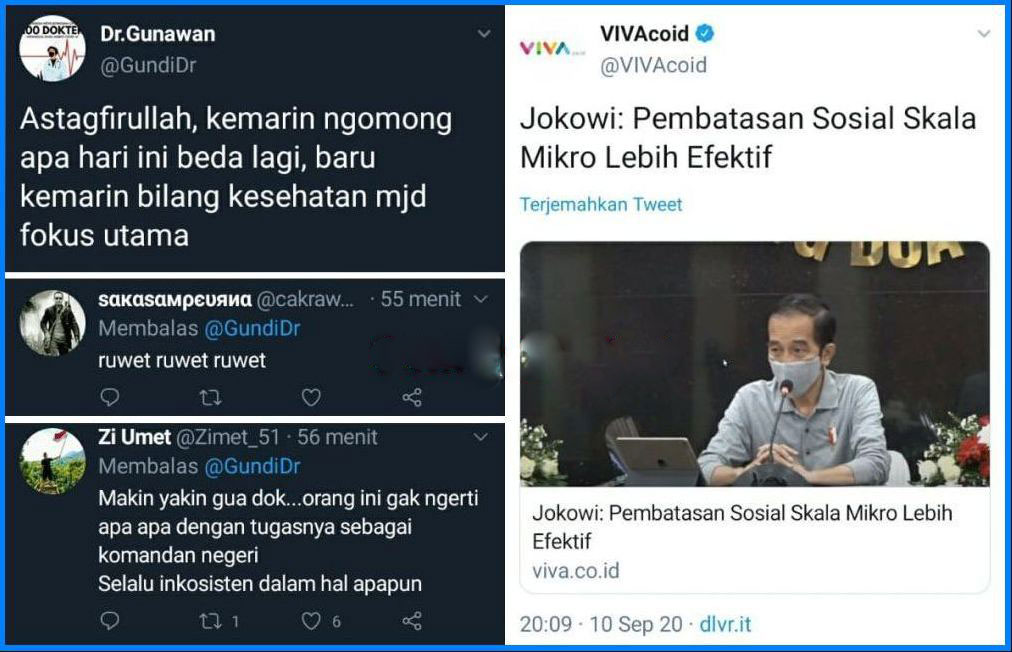Viewport: 1012px width, 652px height.
Task: Expand options for sakasampeurna's reply
Action: [x=481, y=299]
